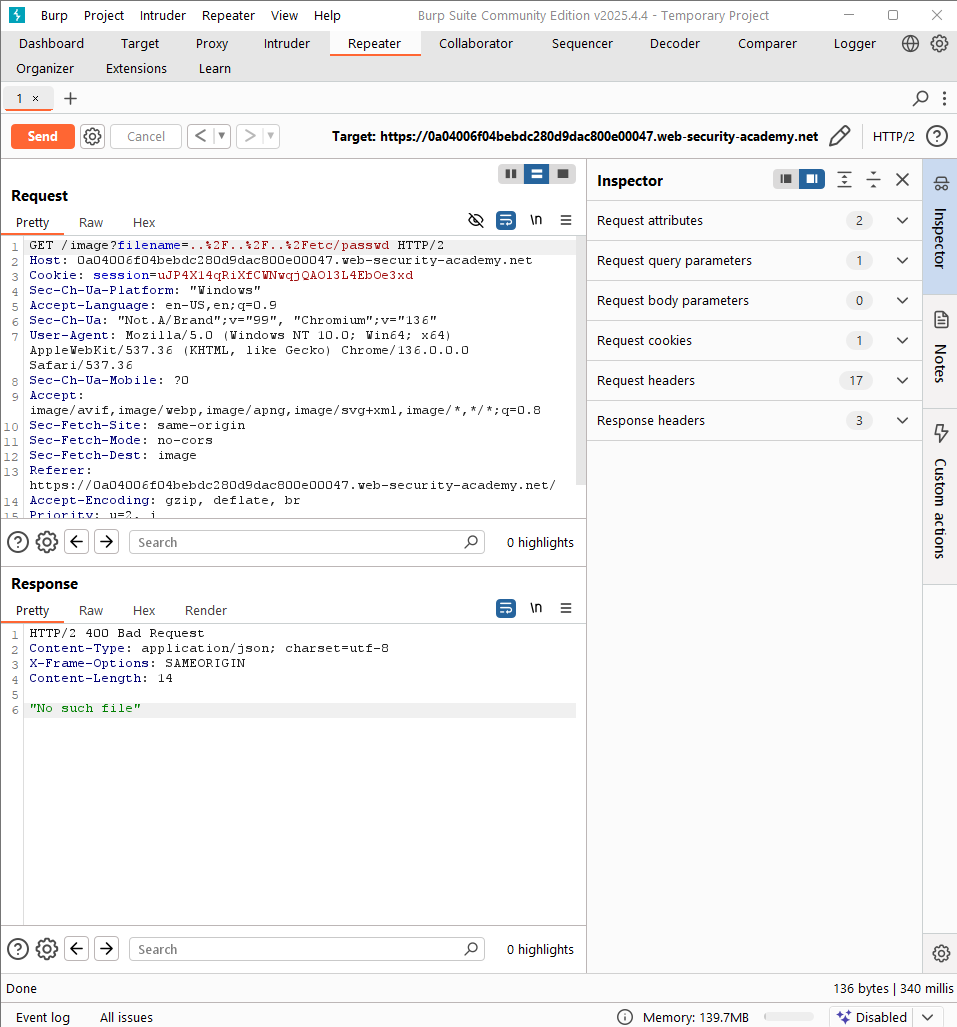Switch to the Decoder tab

click(675, 44)
